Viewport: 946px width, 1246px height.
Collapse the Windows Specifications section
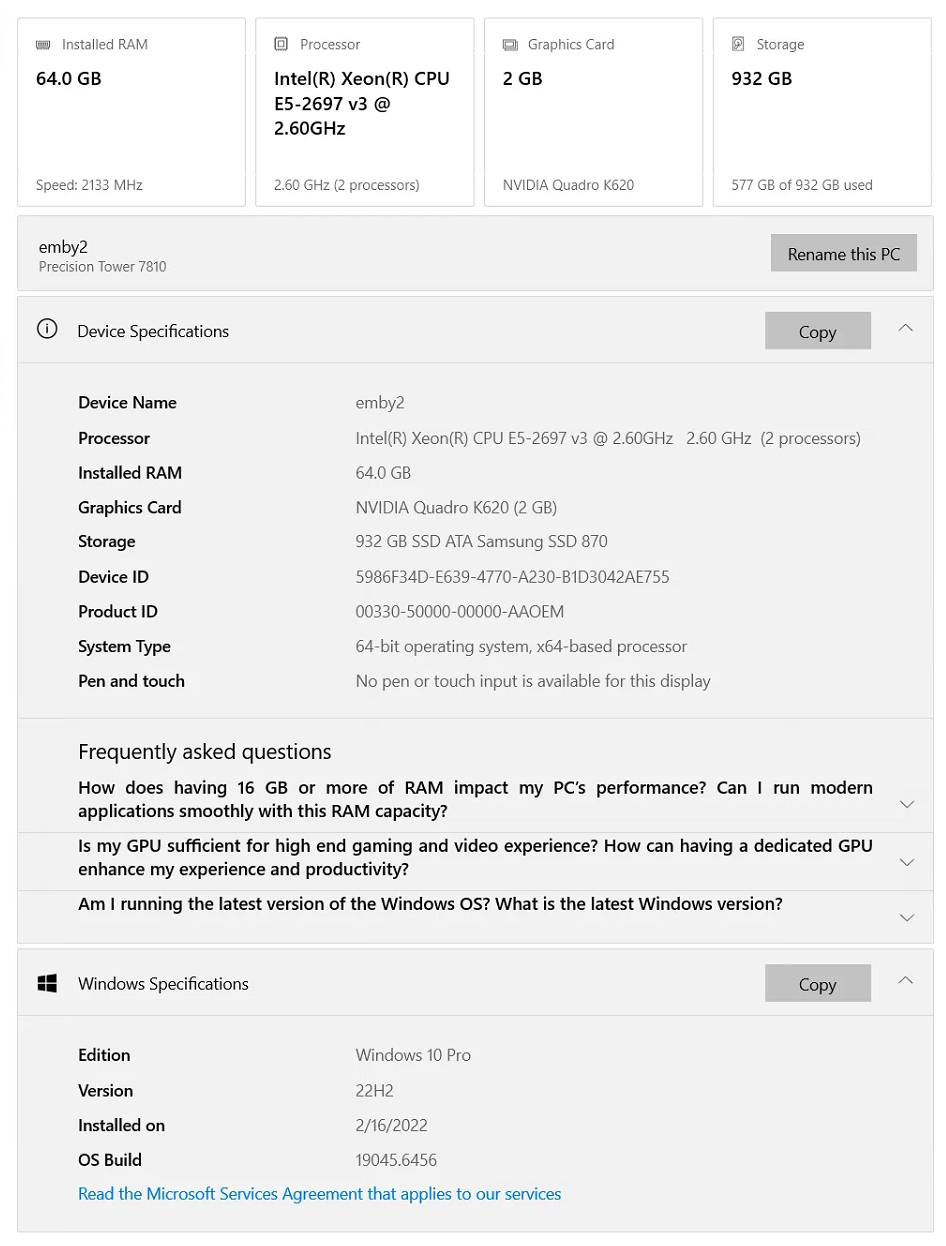[905, 981]
